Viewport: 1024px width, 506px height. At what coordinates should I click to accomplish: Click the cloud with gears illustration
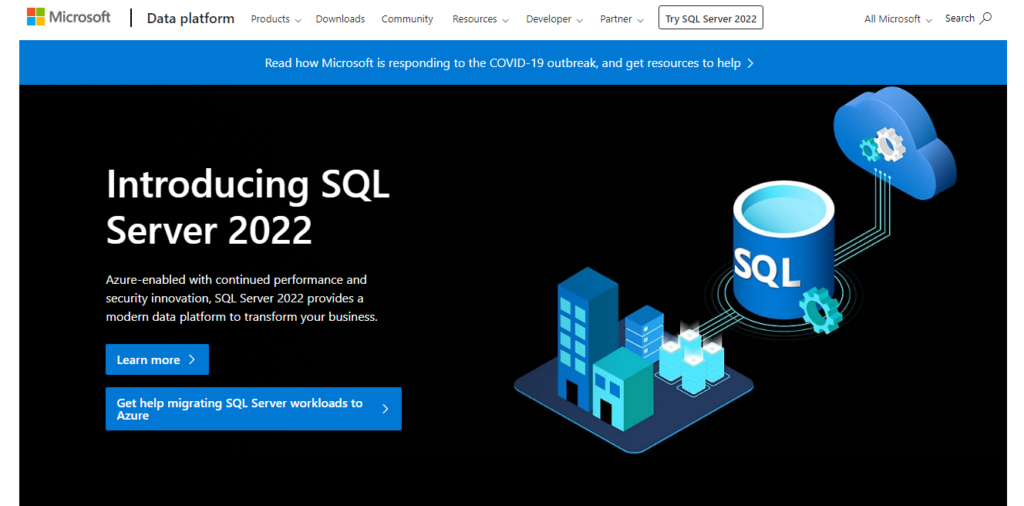point(894,143)
